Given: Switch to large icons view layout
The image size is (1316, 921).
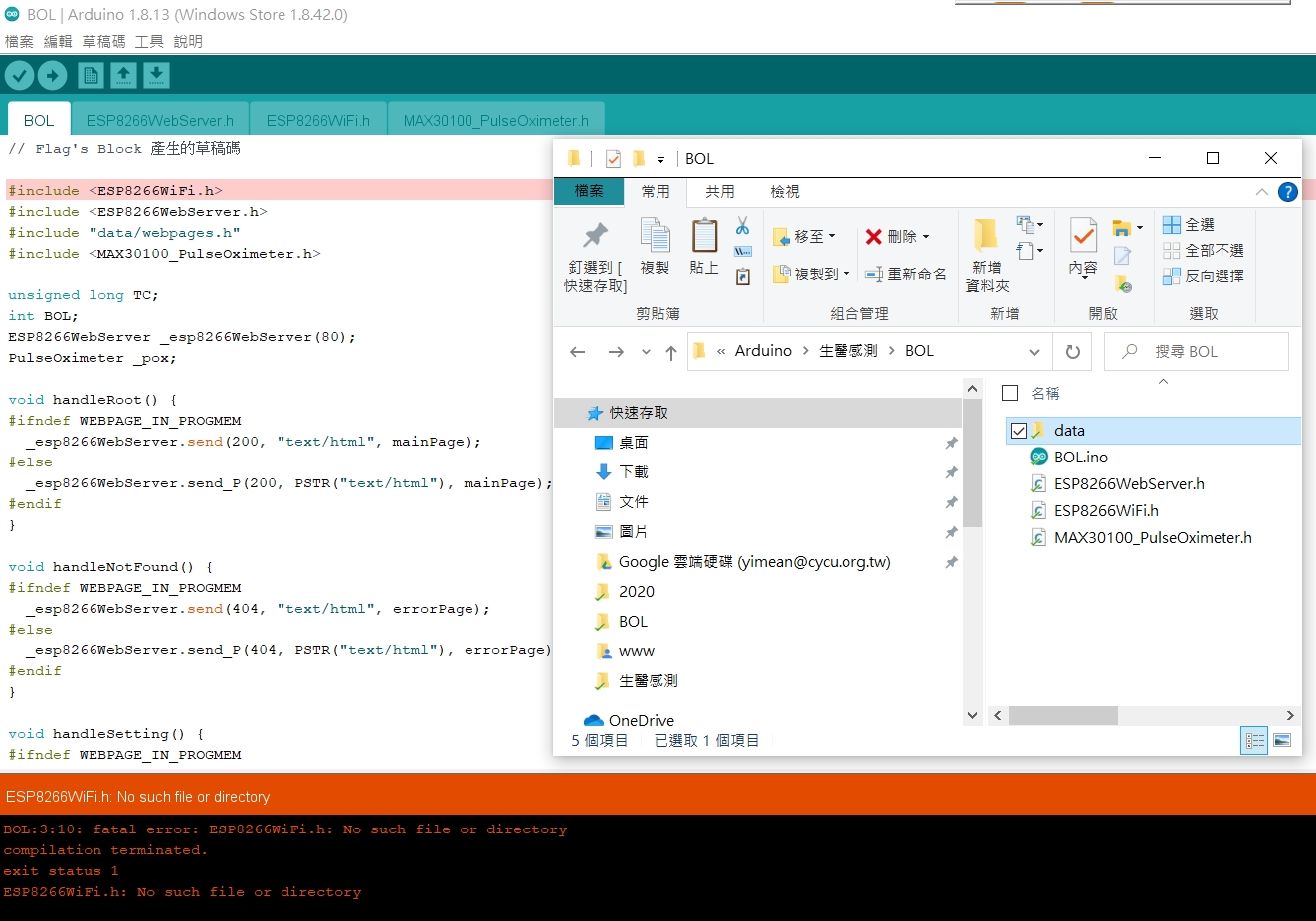Looking at the screenshot, I should (1282, 741).
